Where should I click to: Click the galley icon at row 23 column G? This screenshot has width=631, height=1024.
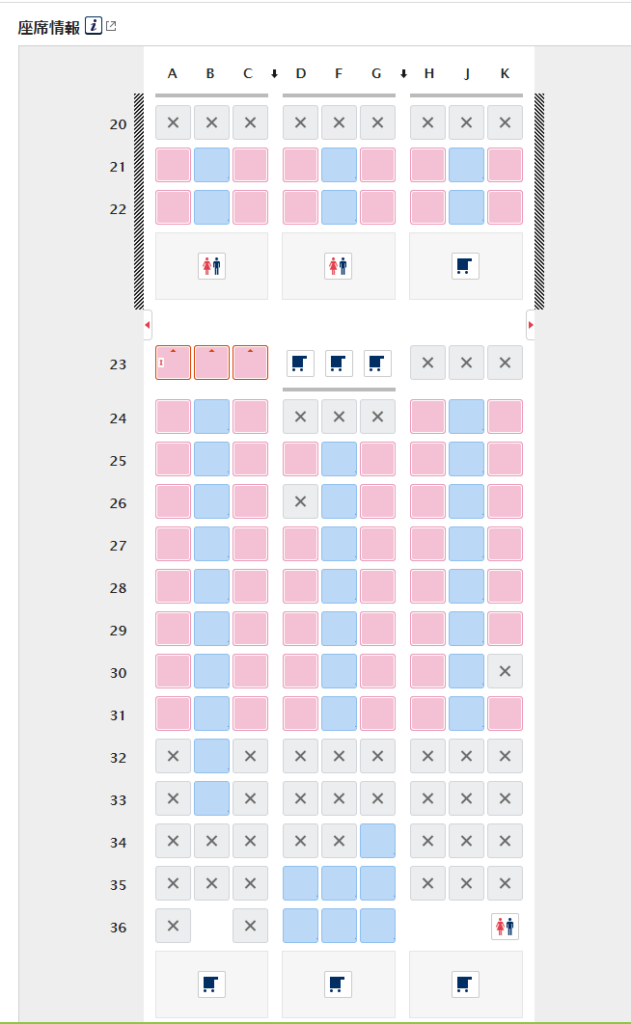pos(377,363)
